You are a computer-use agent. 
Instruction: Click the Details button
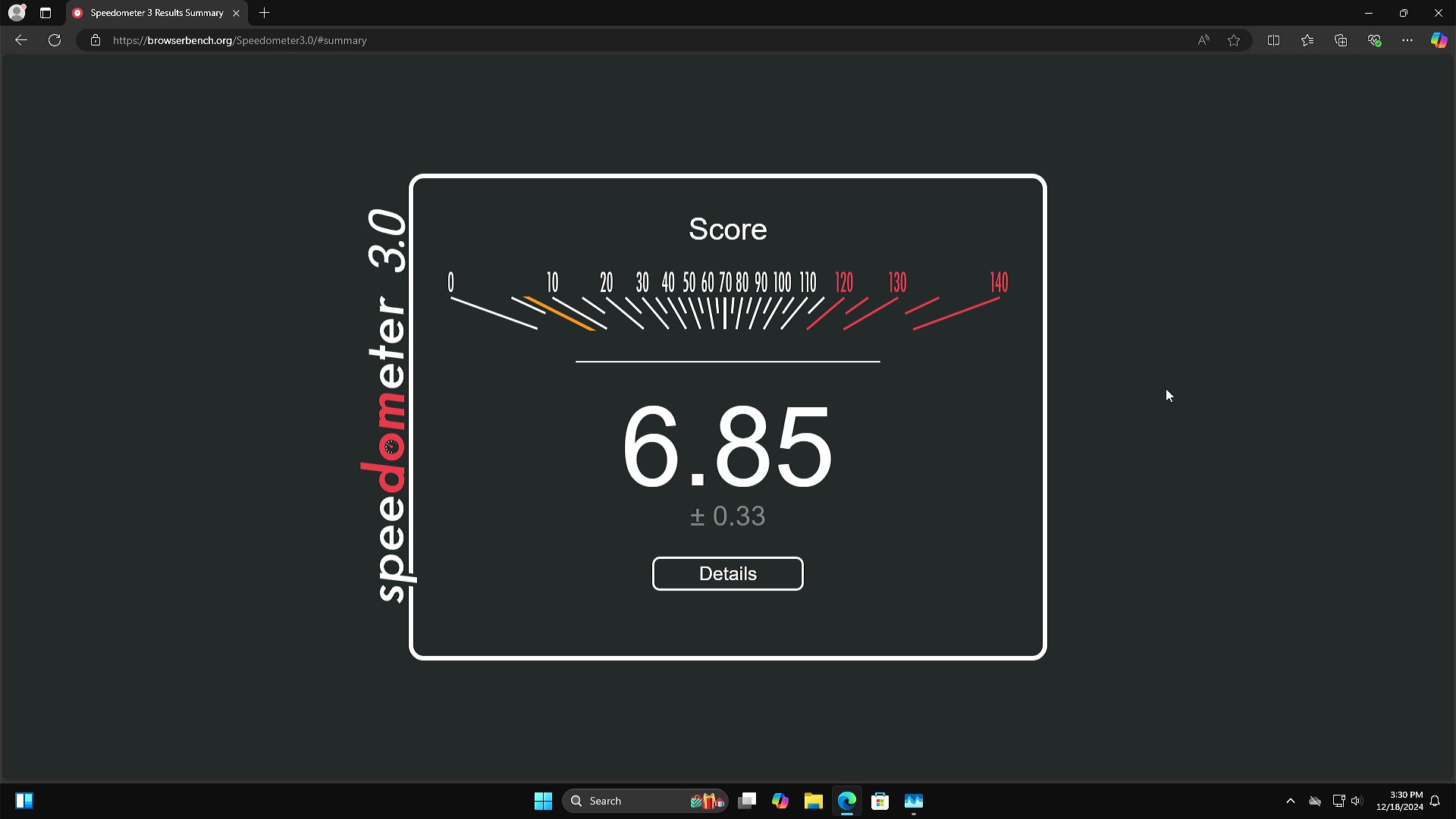coord(727,573)
